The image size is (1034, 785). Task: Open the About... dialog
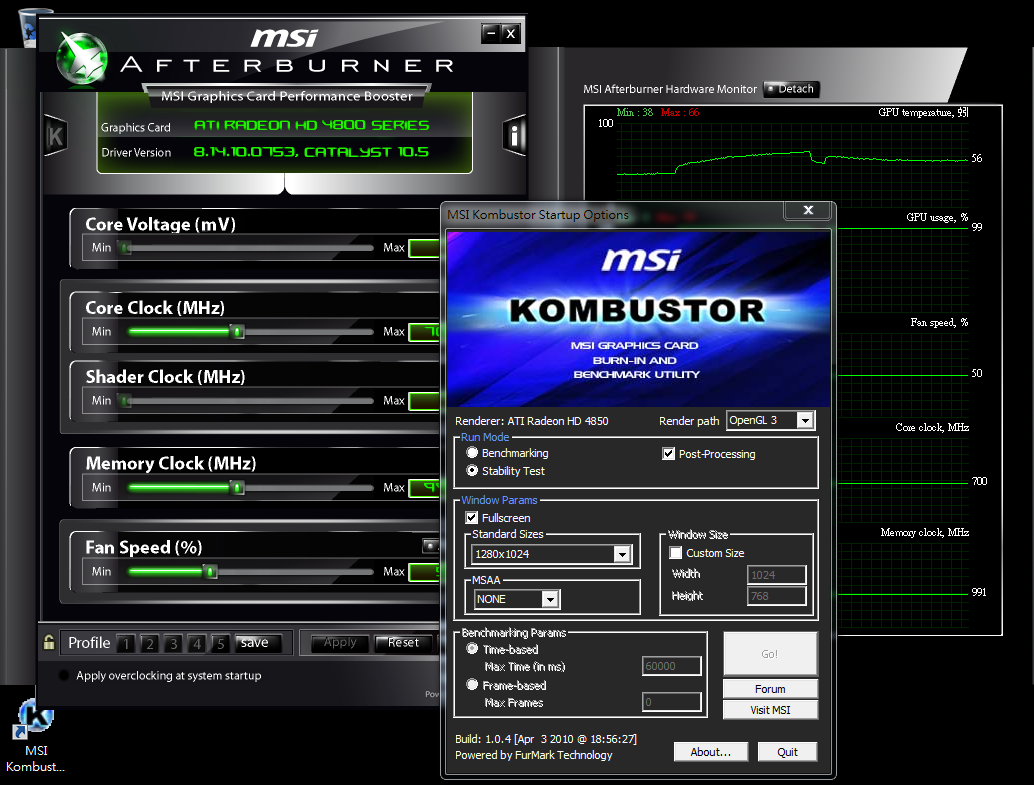(711, 752)
